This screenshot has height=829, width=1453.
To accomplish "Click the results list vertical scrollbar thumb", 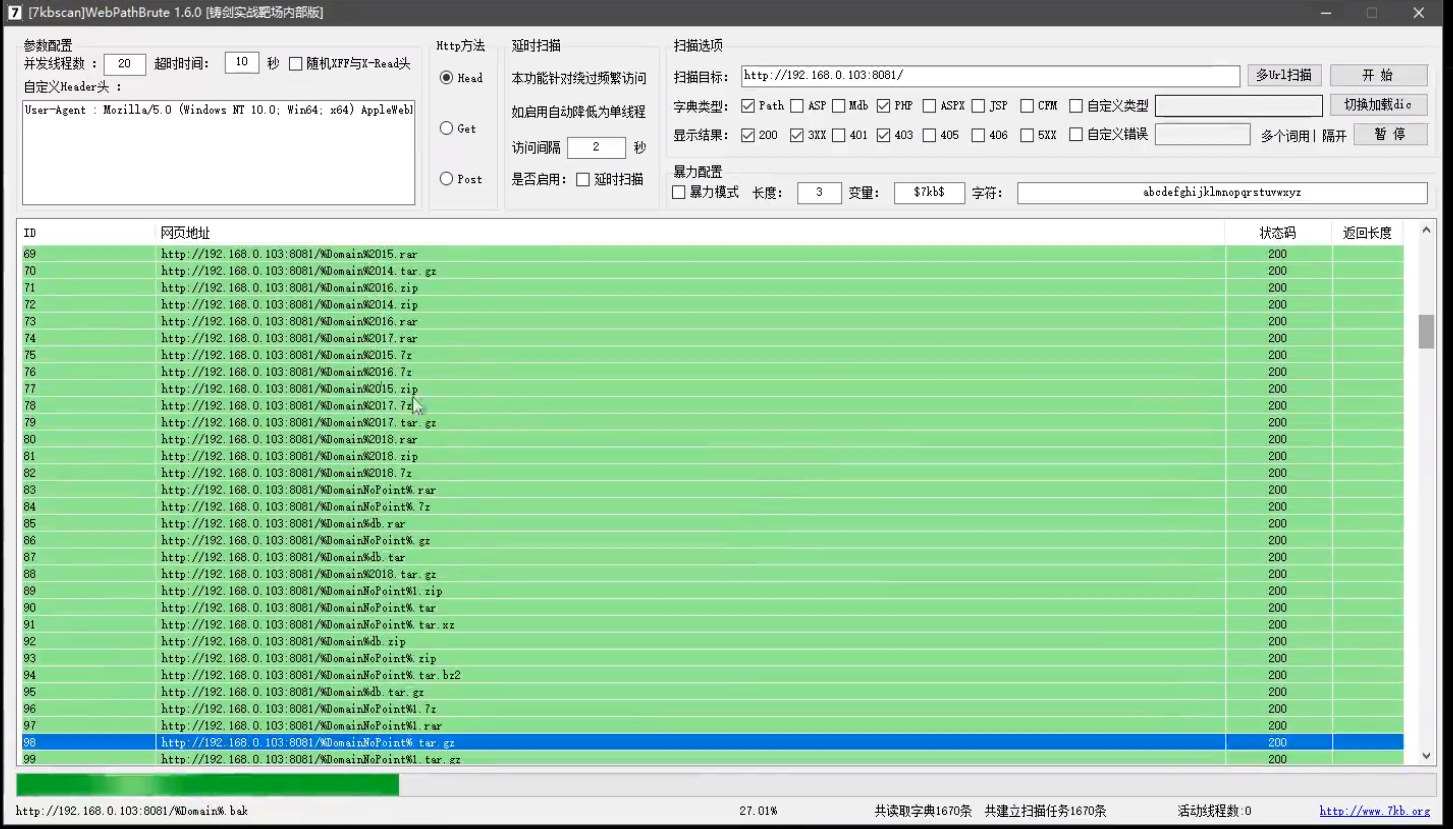I will coord(1426,331).
